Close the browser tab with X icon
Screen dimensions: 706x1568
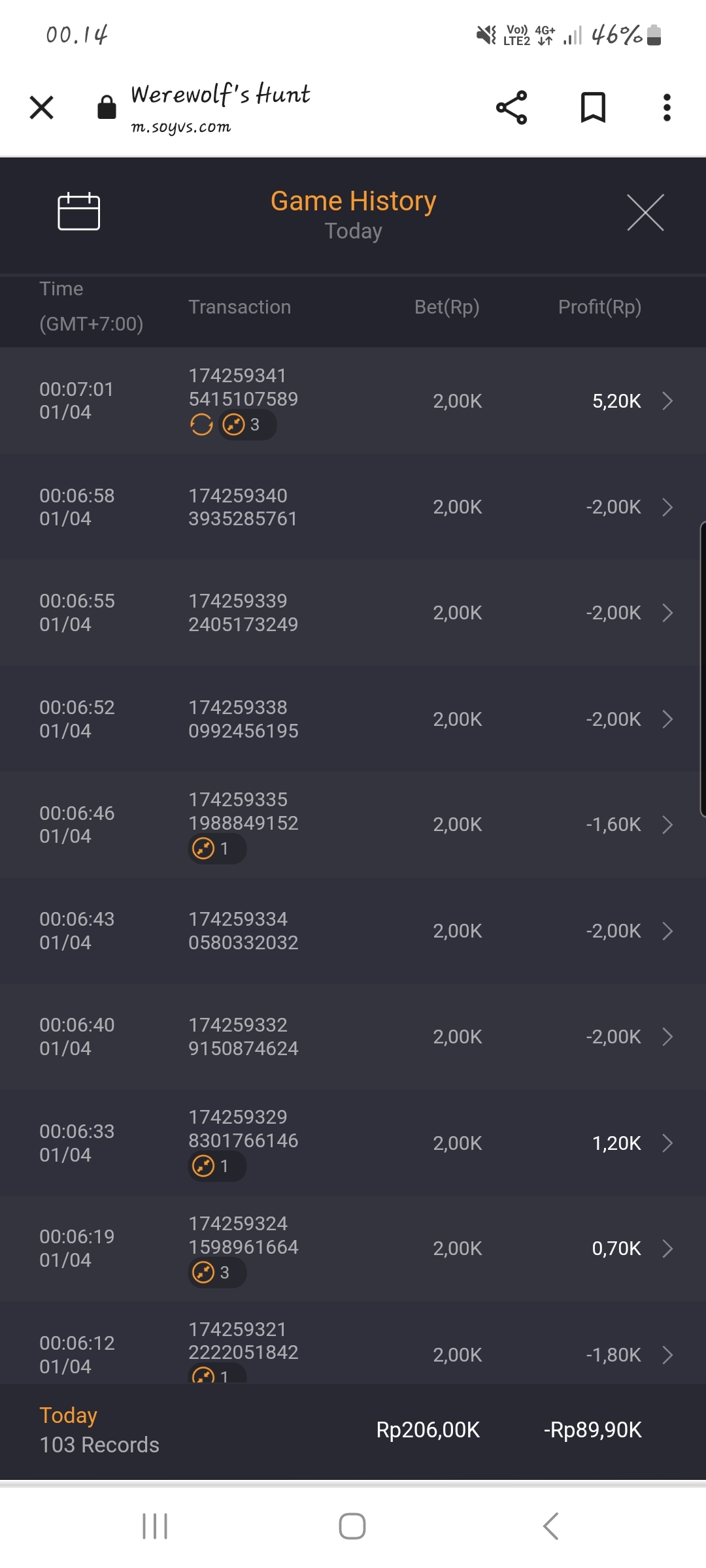coord(42,108)
